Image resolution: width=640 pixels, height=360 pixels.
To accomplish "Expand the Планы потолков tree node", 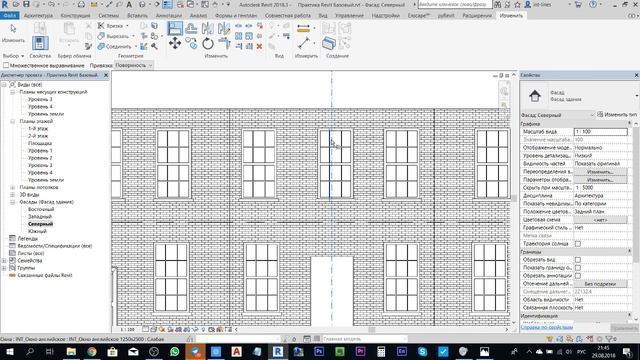I will coord(12,187).
